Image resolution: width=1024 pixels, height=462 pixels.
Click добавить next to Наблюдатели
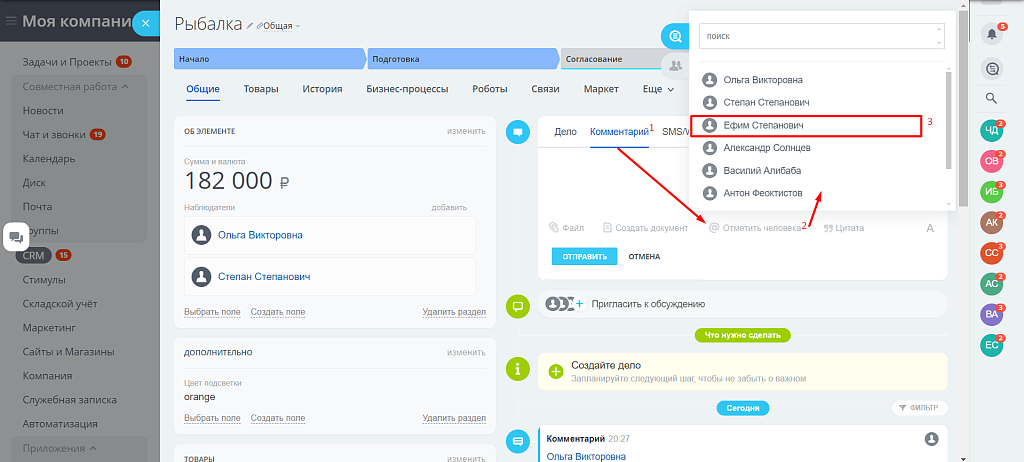click(449, 207)
